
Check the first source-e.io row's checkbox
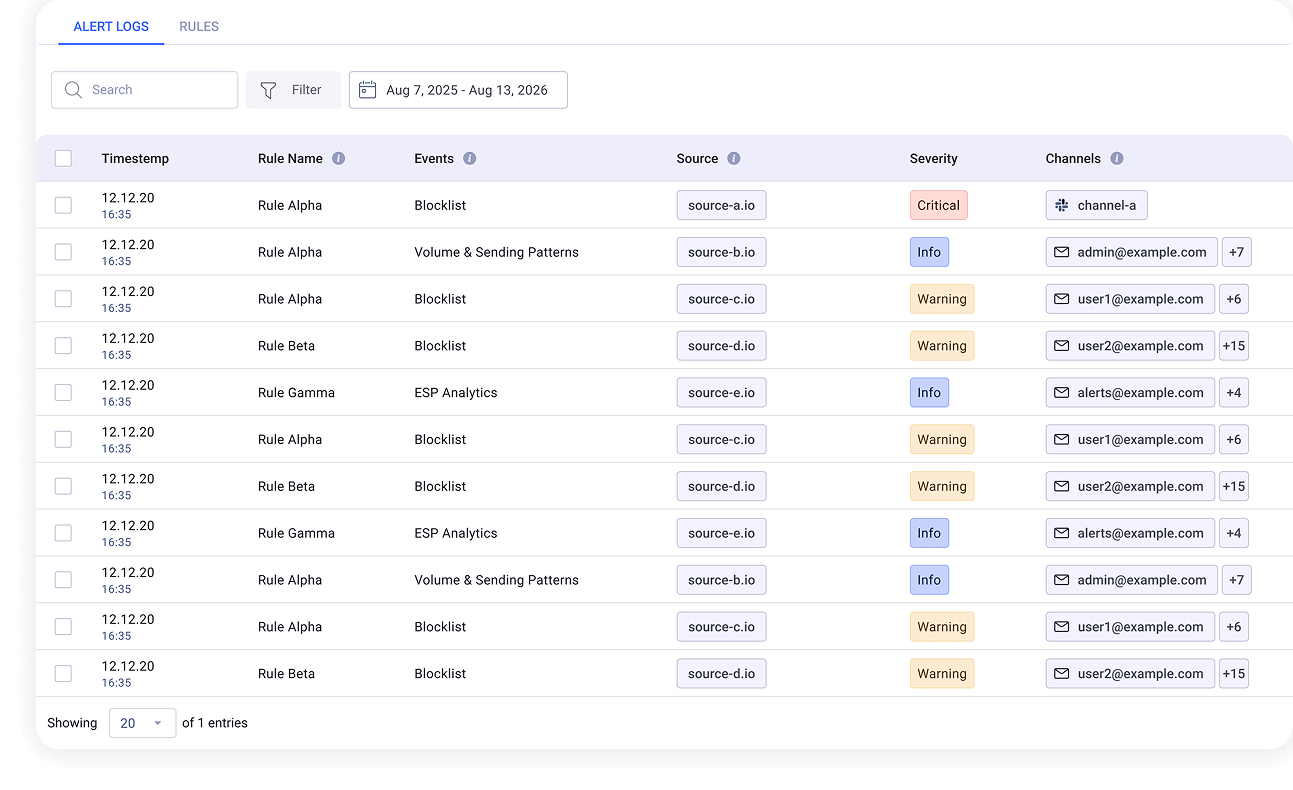coord(63,393)
